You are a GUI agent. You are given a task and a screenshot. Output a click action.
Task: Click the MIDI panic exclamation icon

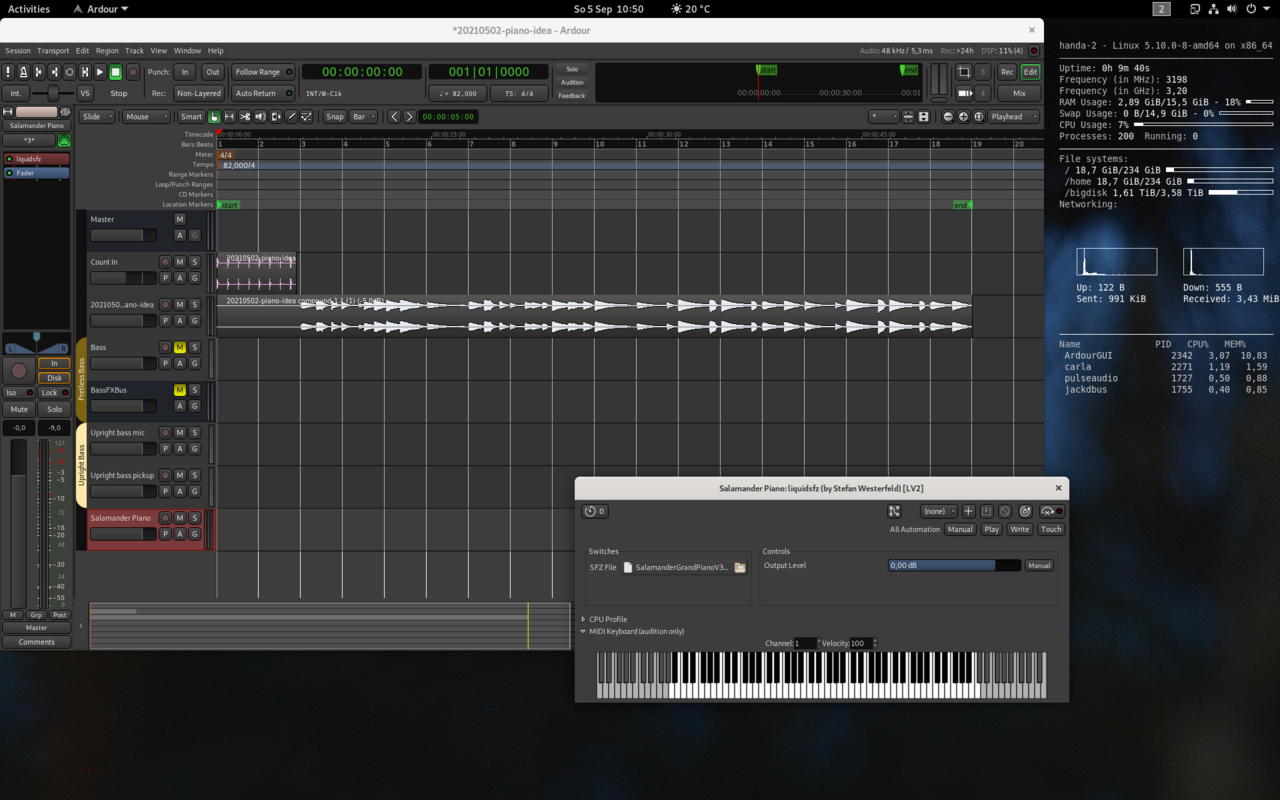click(x=8, y=72)
